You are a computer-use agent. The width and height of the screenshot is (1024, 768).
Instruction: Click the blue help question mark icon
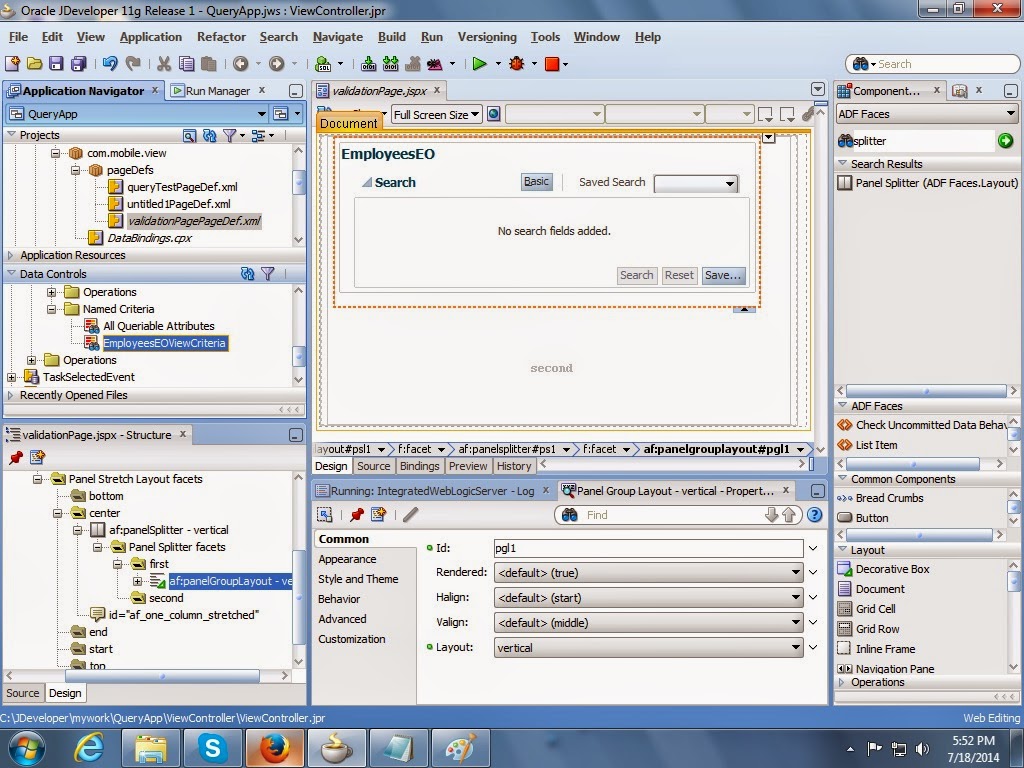pyautogui.click(x=814, y=515)
